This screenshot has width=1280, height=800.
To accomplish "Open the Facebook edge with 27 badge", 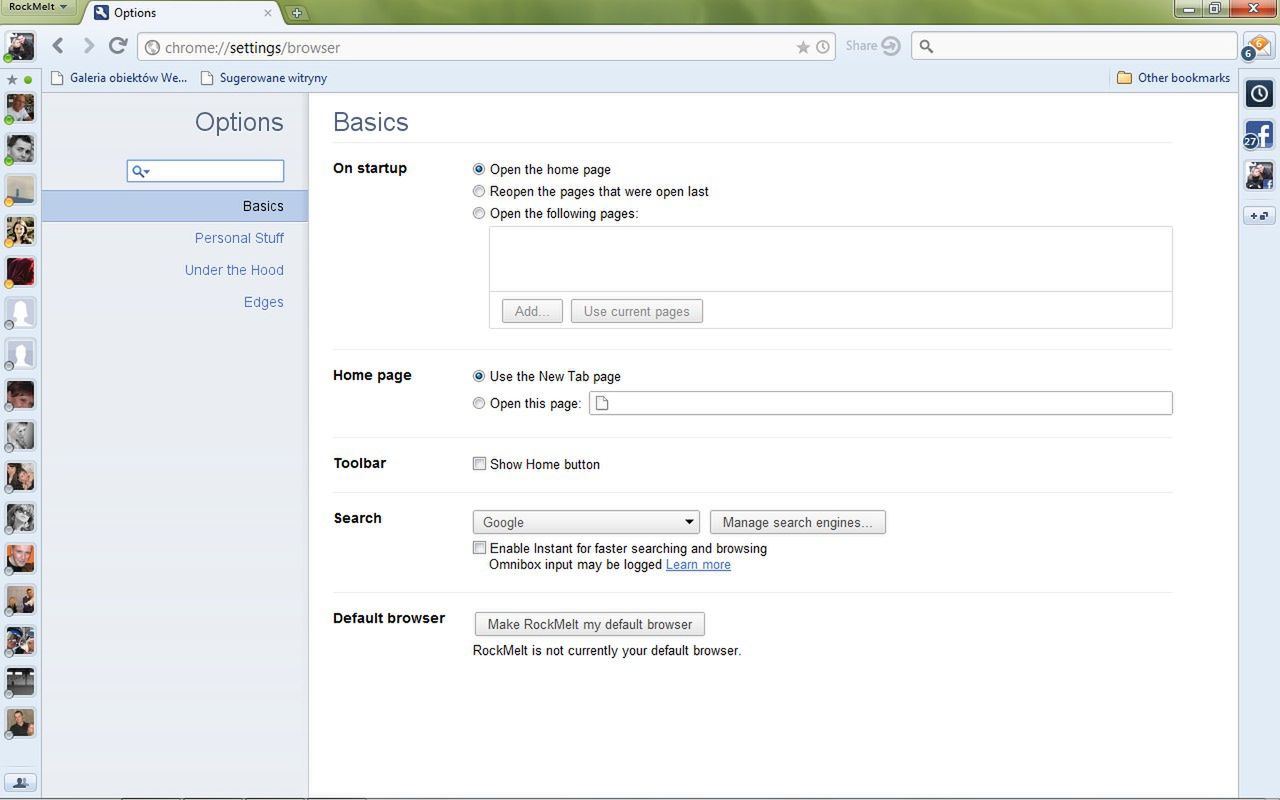I will [1258, 135].
